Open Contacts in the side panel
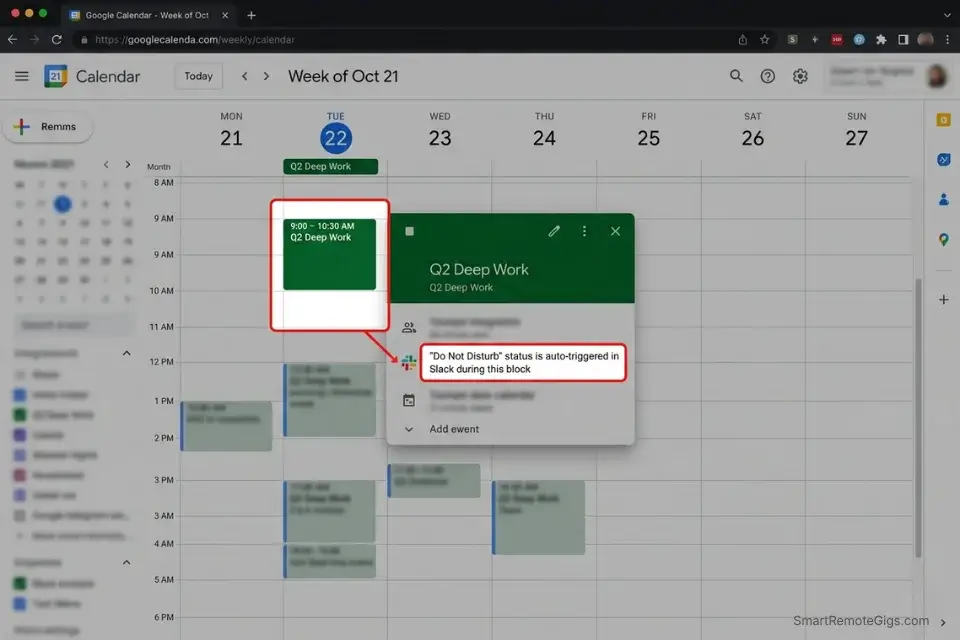 pyautogui.click(x=943, y=200)
